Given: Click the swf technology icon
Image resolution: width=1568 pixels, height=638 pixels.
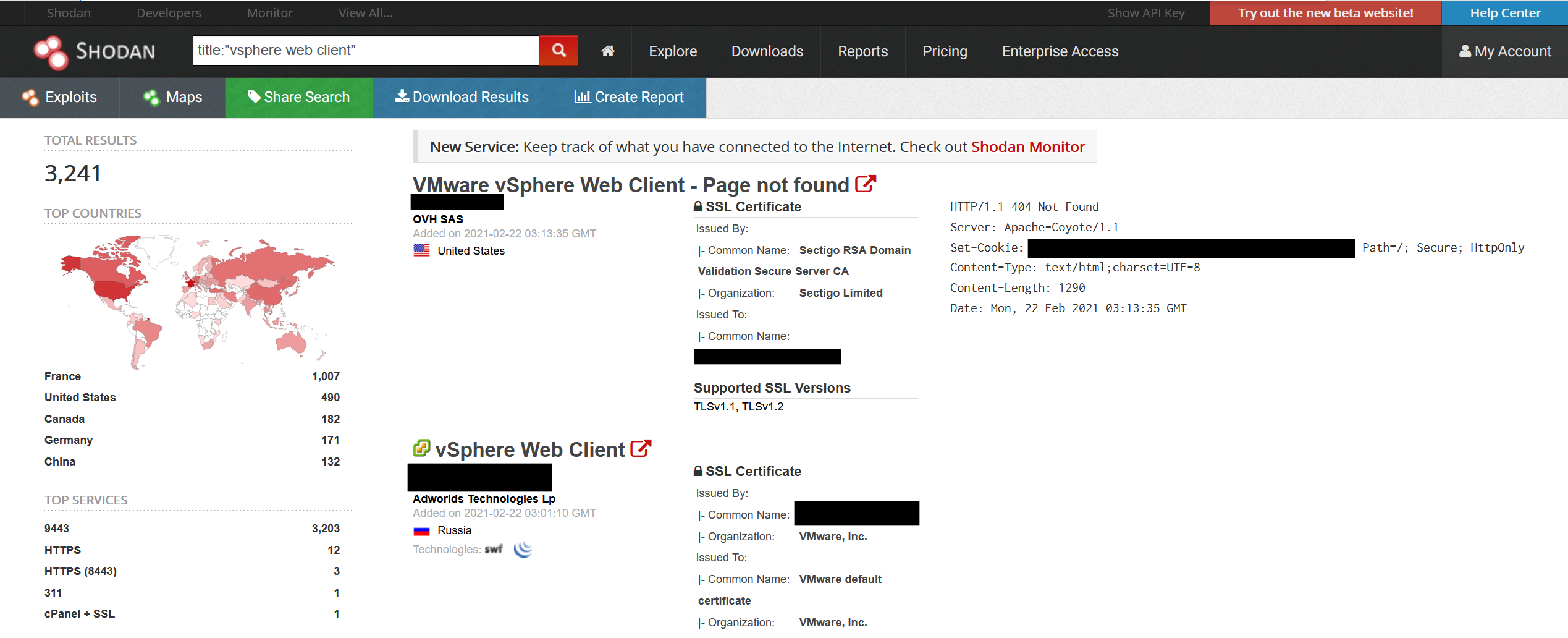Looking at the screenshot, I should click(494, 549).
